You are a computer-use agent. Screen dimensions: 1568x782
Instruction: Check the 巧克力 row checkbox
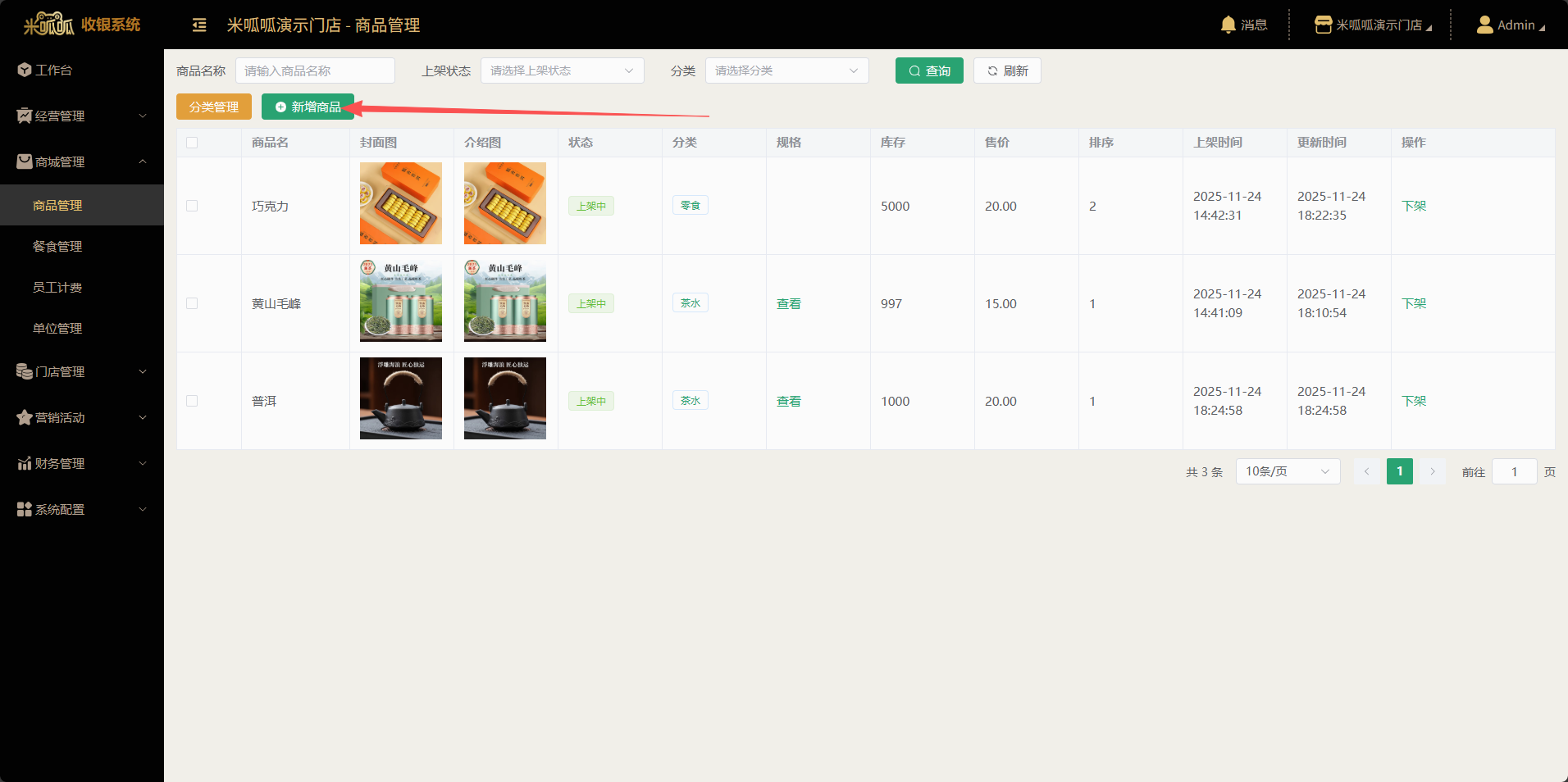(192, 206)
